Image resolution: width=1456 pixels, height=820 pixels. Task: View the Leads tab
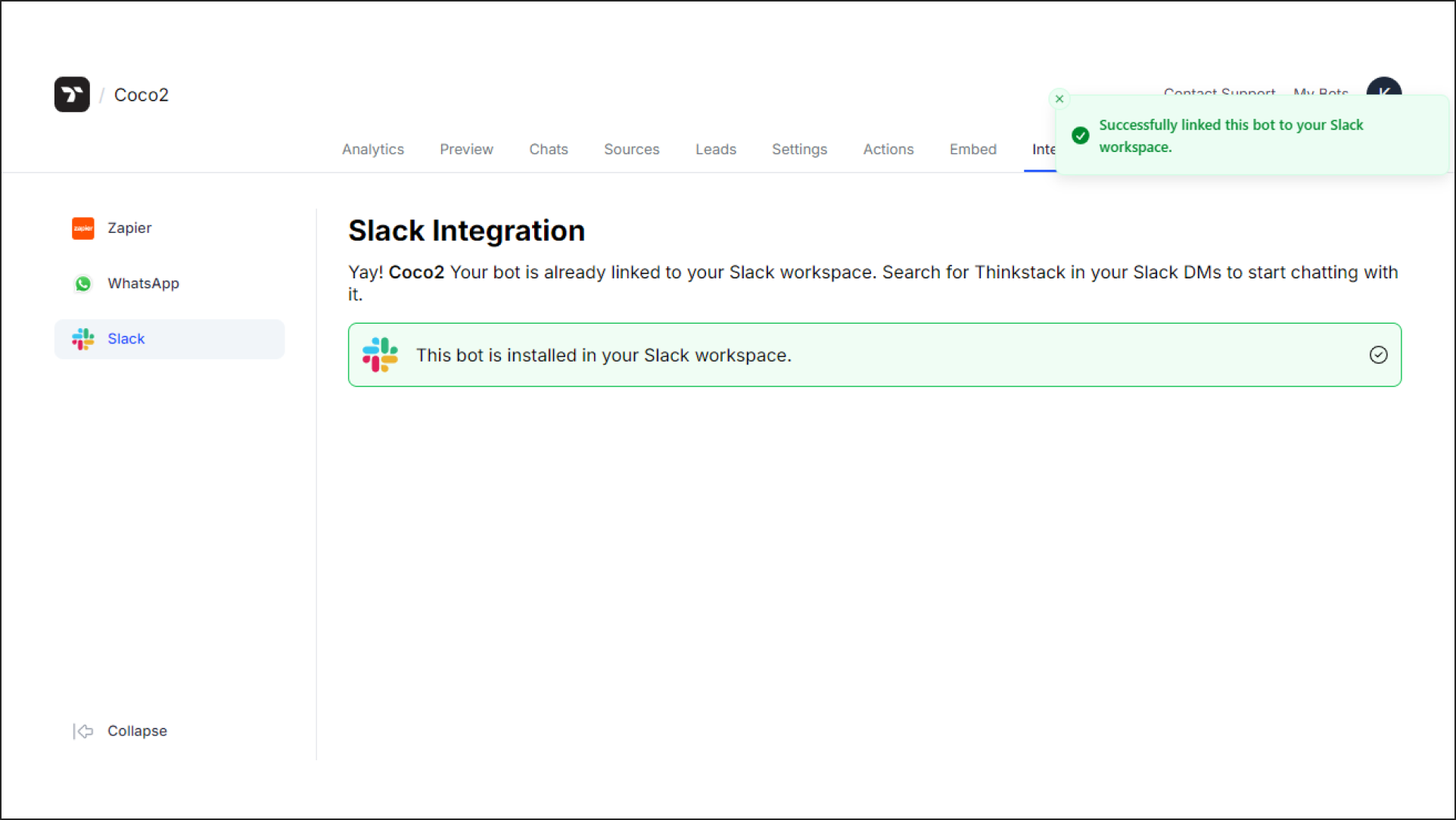click(x=716, y=150)
